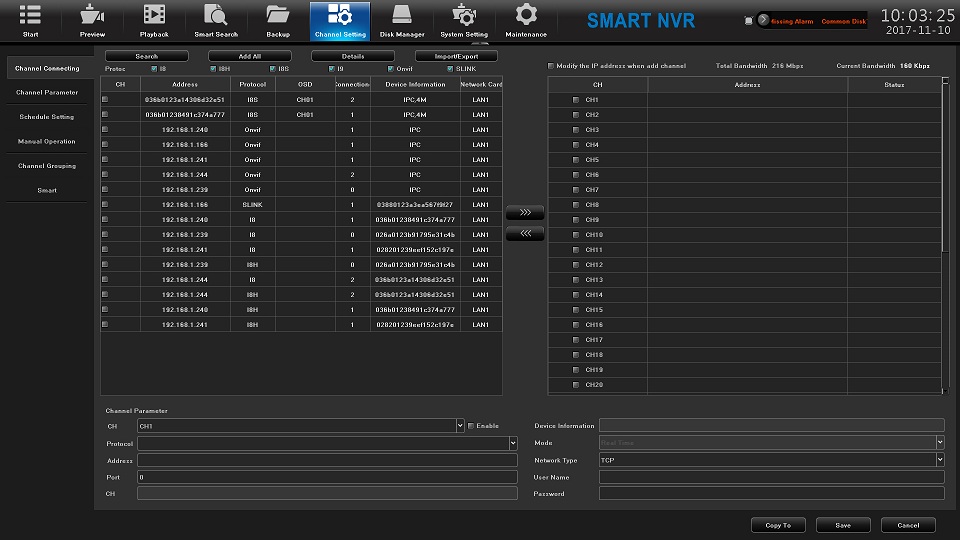Open the Preview camera icon
Image resolution: width=960 pixels, height=540 pixels.
coord(92,15)
